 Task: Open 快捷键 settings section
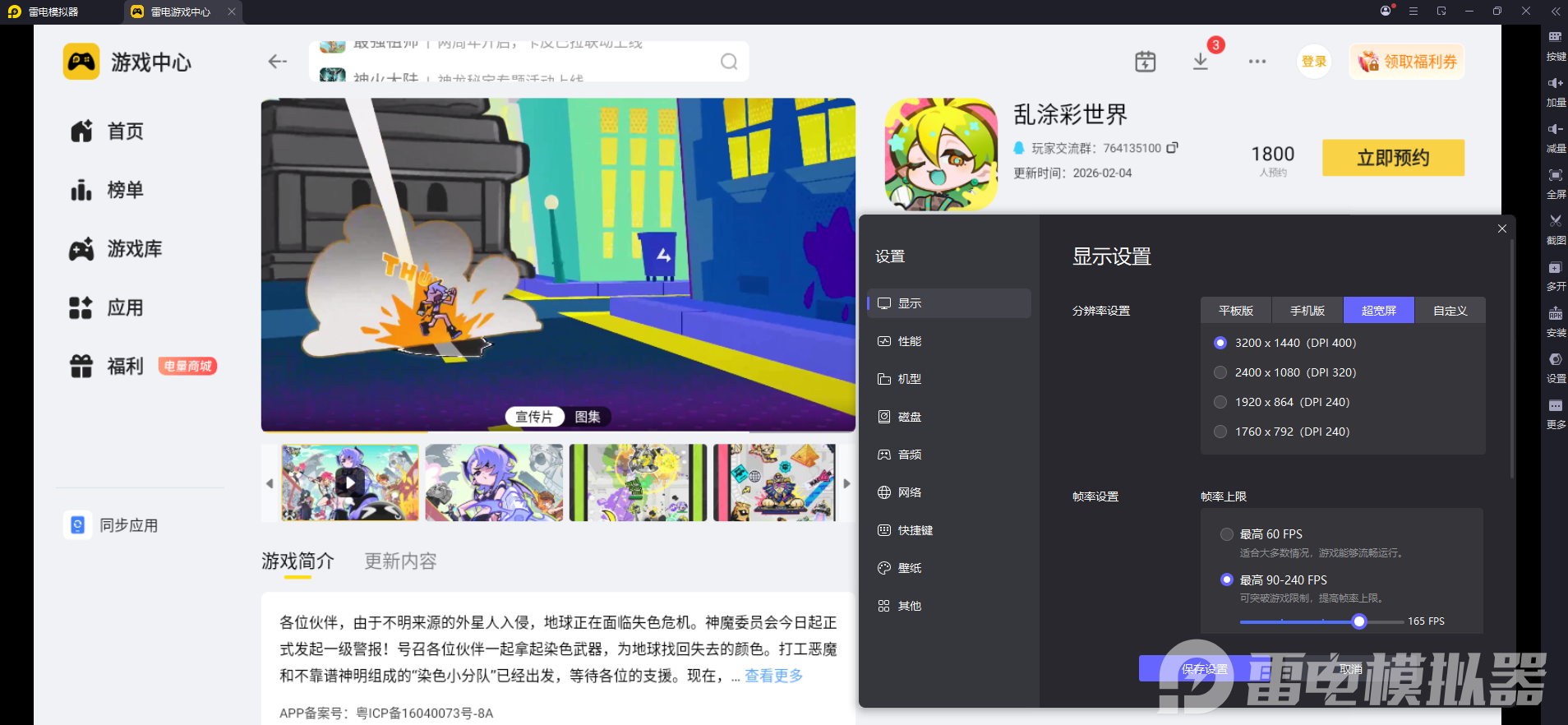point(949,530)
